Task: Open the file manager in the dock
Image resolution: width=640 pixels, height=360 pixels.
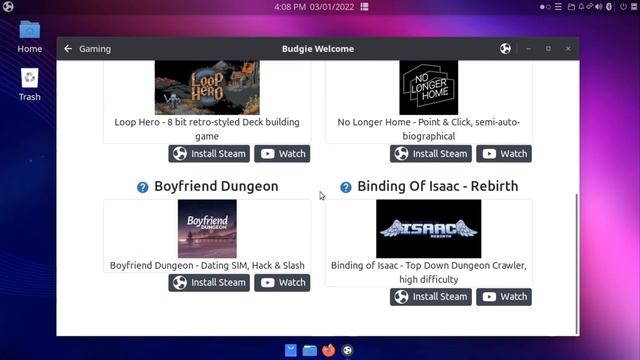Action: point(309,350)
